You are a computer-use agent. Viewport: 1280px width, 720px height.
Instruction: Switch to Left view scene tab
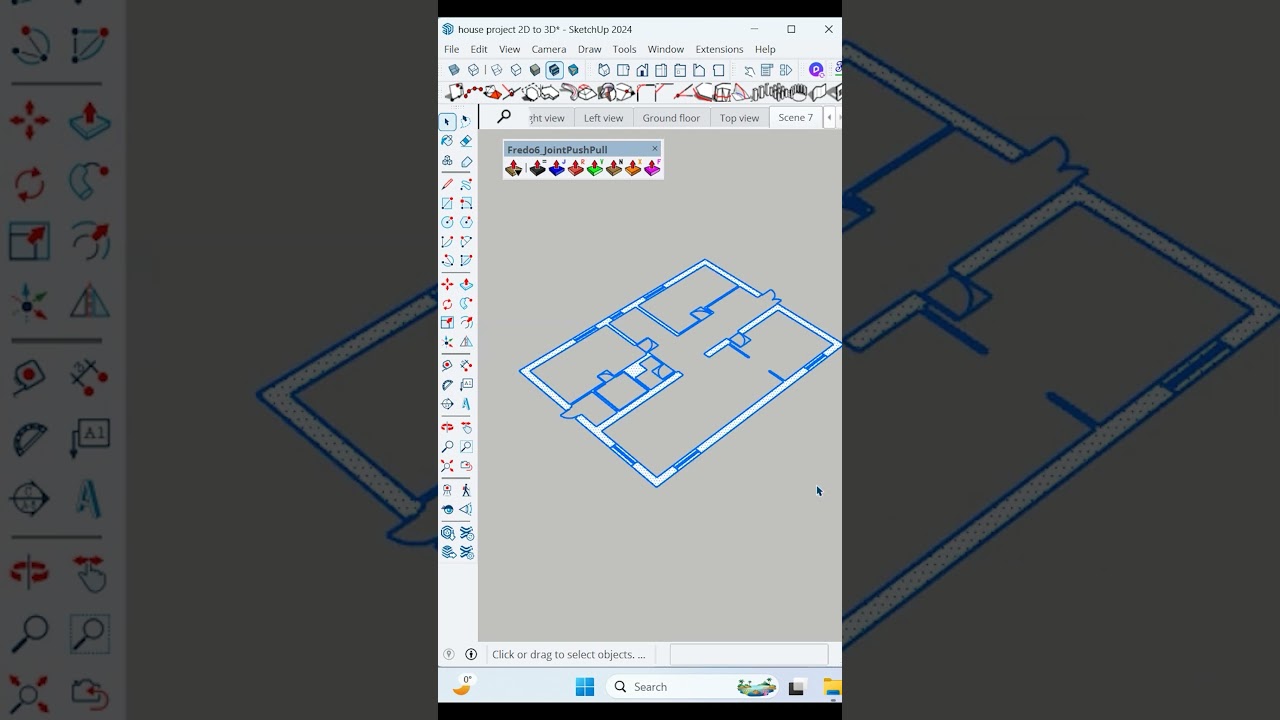[x=603, y=118]
